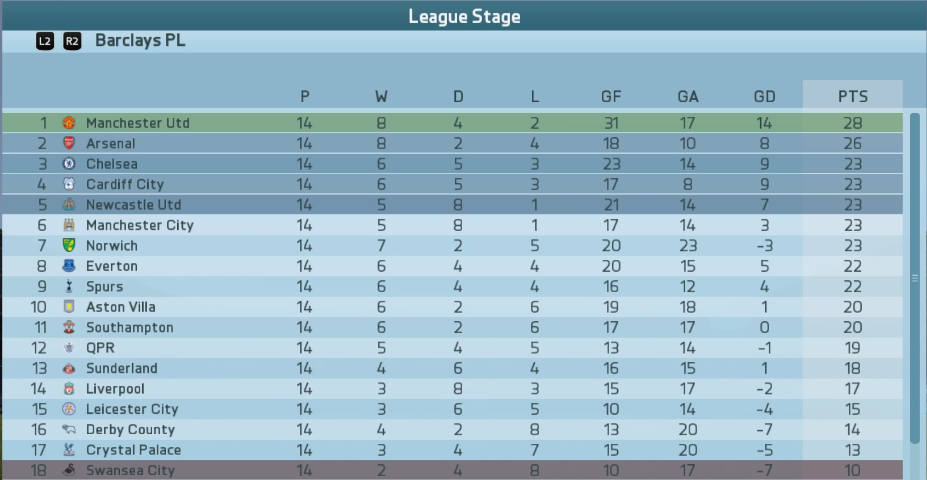Click the Norwich club crest icon
The width and height of the screenshot is (927, 480).
coord(69,245)
